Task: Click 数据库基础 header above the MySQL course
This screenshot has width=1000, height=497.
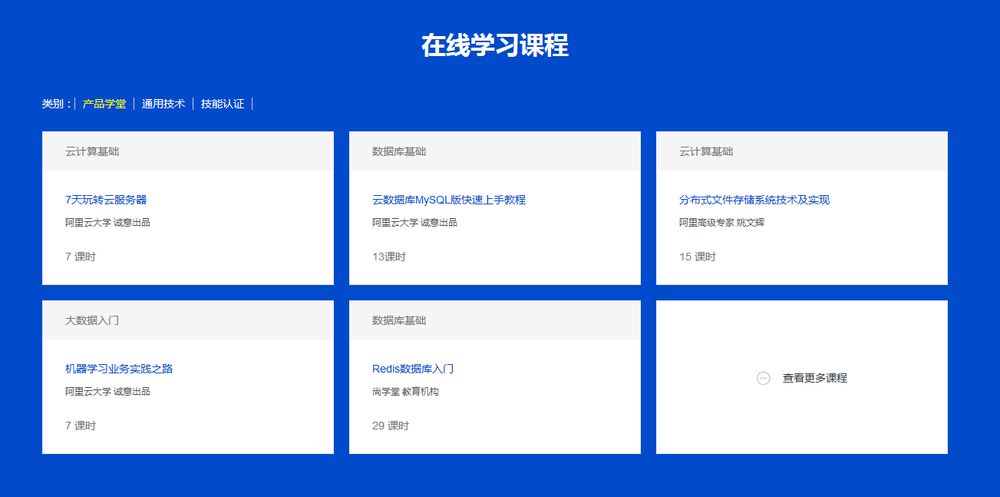Action: coord(399,151)
